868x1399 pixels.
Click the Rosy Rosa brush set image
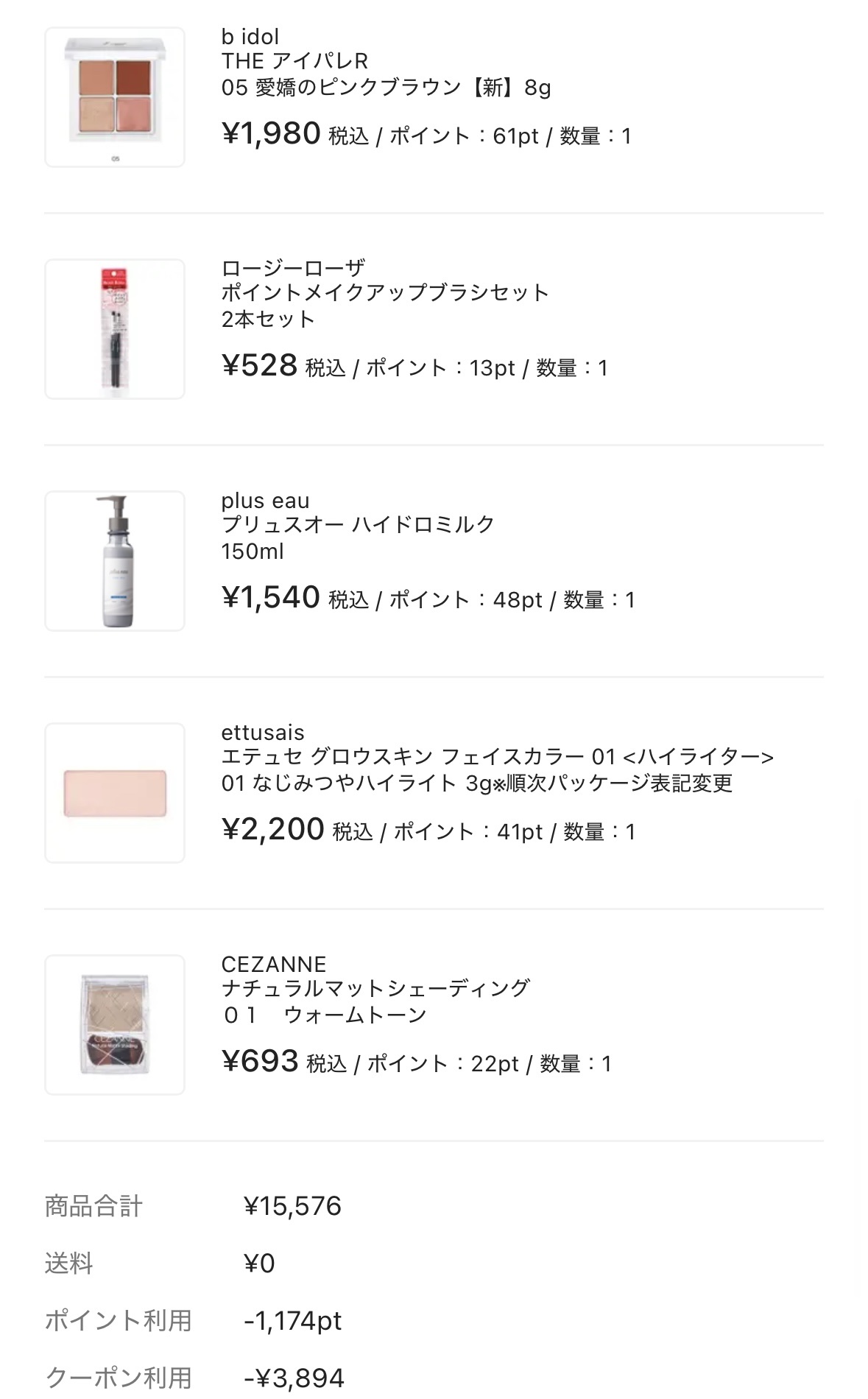115,329
